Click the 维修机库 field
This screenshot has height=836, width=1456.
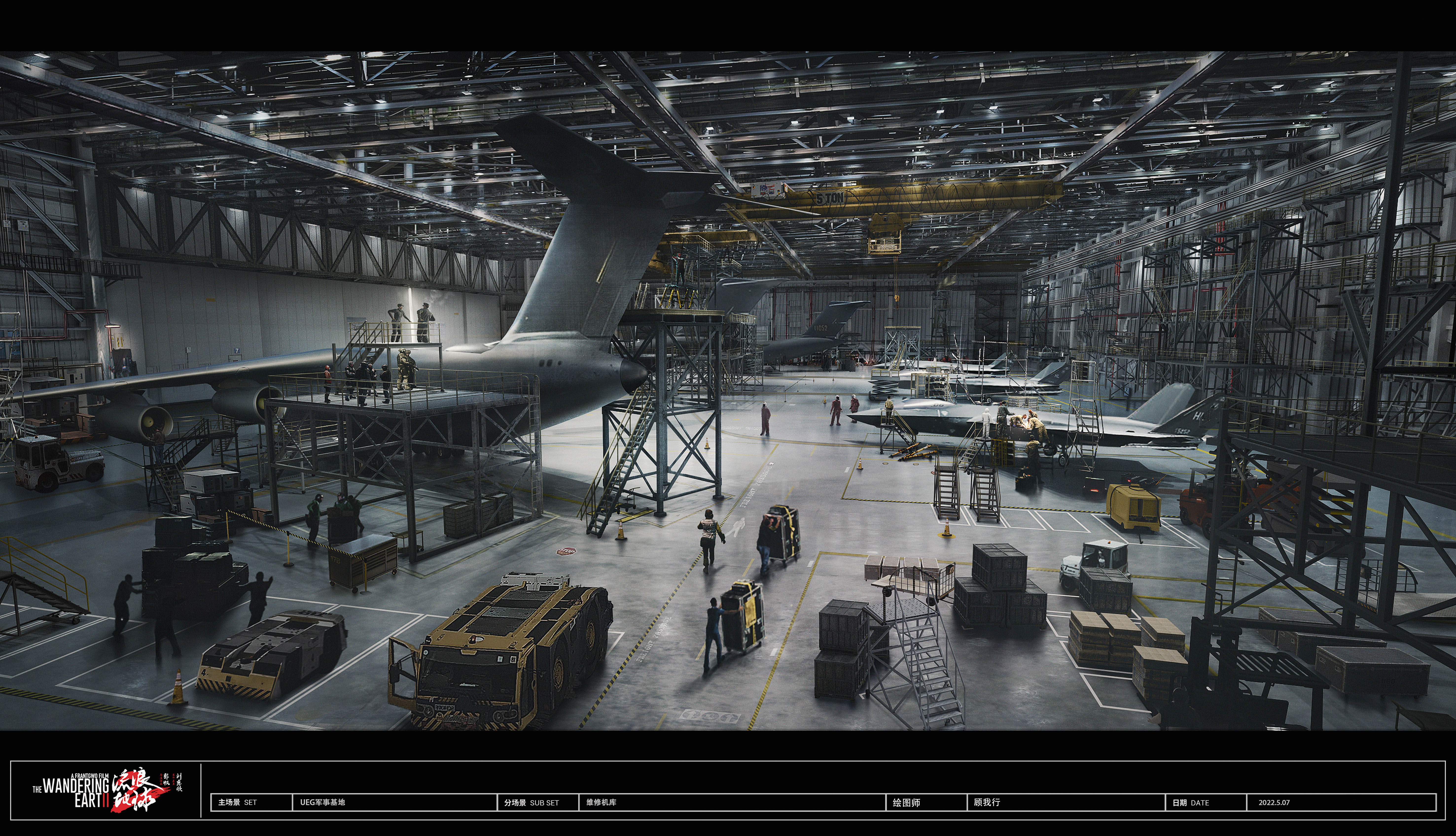602,802
